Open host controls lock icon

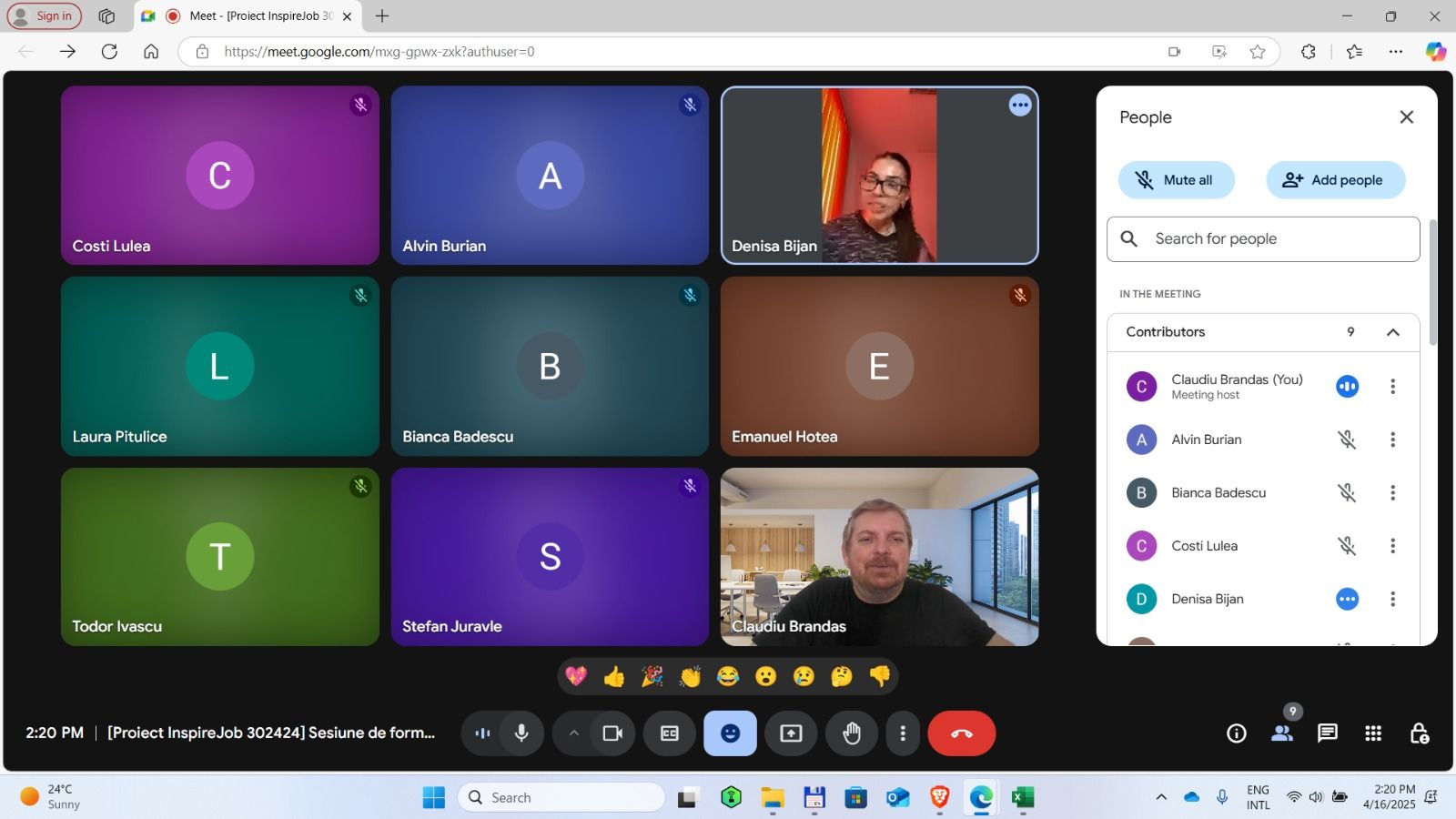click(x=1419, y=733)
